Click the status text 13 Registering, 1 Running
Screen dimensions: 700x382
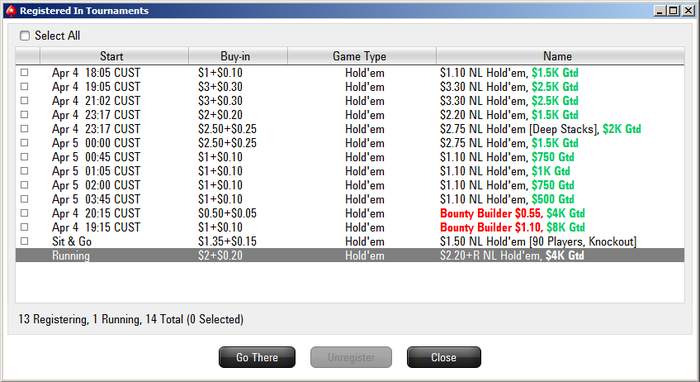coord(131,319)
